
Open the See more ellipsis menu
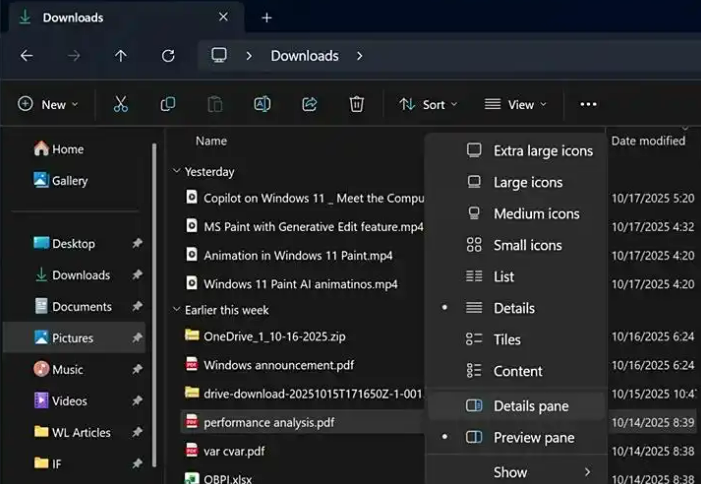point(588,104)
